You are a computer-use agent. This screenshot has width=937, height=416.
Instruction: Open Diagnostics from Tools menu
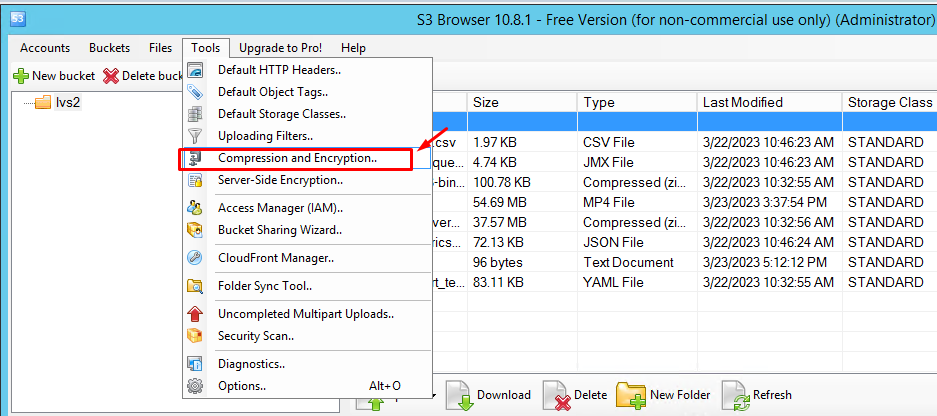(x=307, y=363)
